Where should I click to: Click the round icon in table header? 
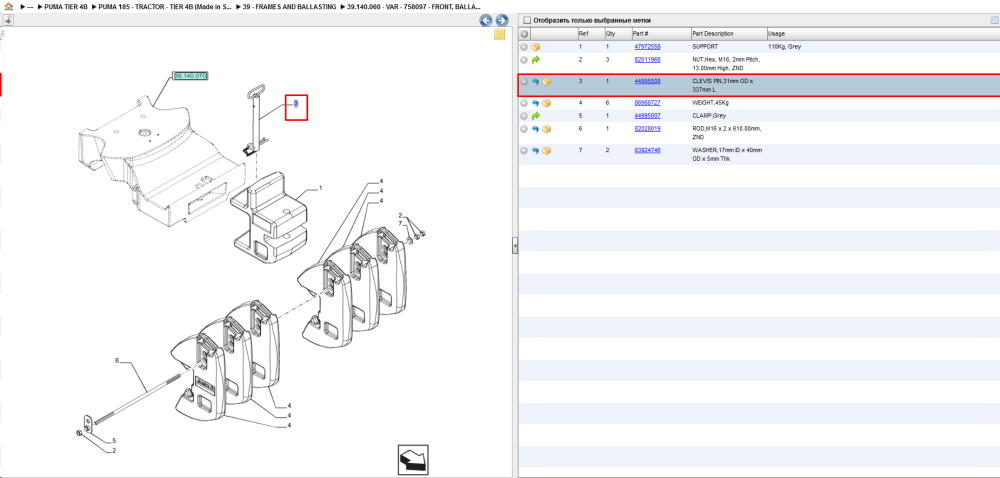[x=524, y=34]
